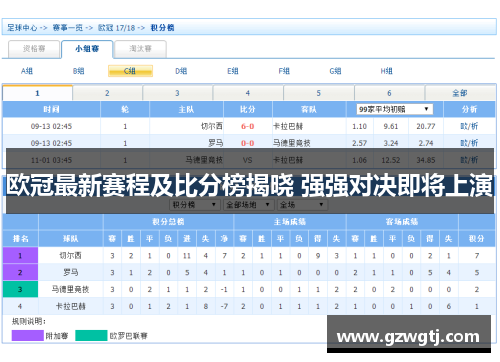Switch to the 淘汰赛 tab
The height and width of the screenshot is (362, 500).
point(140,49)
